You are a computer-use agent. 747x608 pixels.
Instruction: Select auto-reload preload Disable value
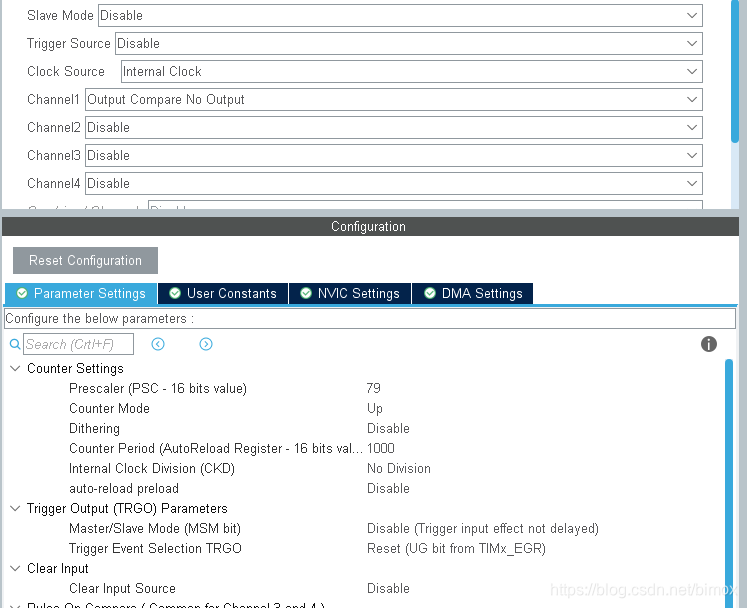(x=388, y=488)
